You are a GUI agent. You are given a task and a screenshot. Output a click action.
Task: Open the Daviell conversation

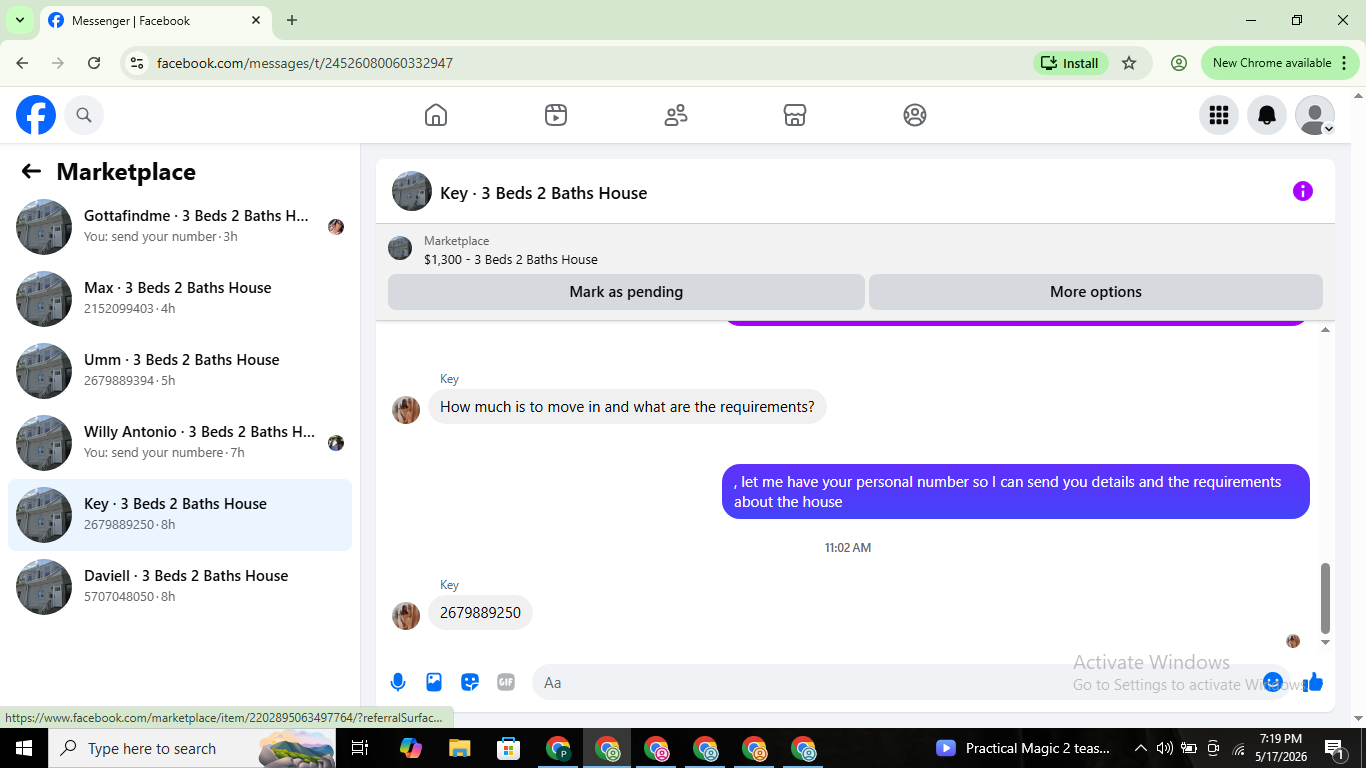pyautogui.click(x=180, y=587)
